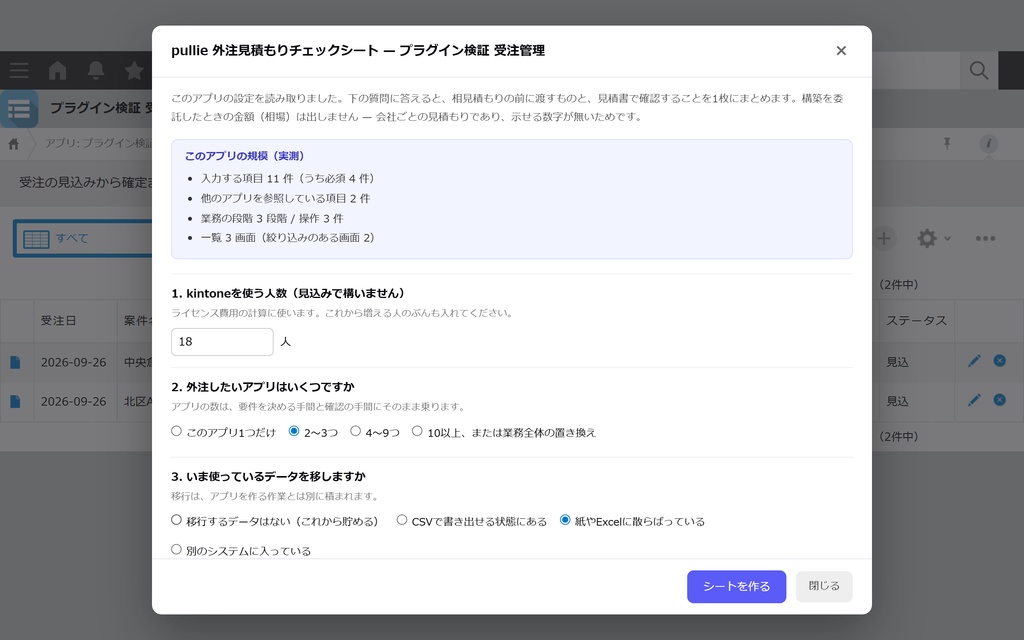Viewport: 1024px width, 640px height.
Task: Click the app list icon beside プラグイン検証
Action: pyautogui.click(x=19, y=109)
